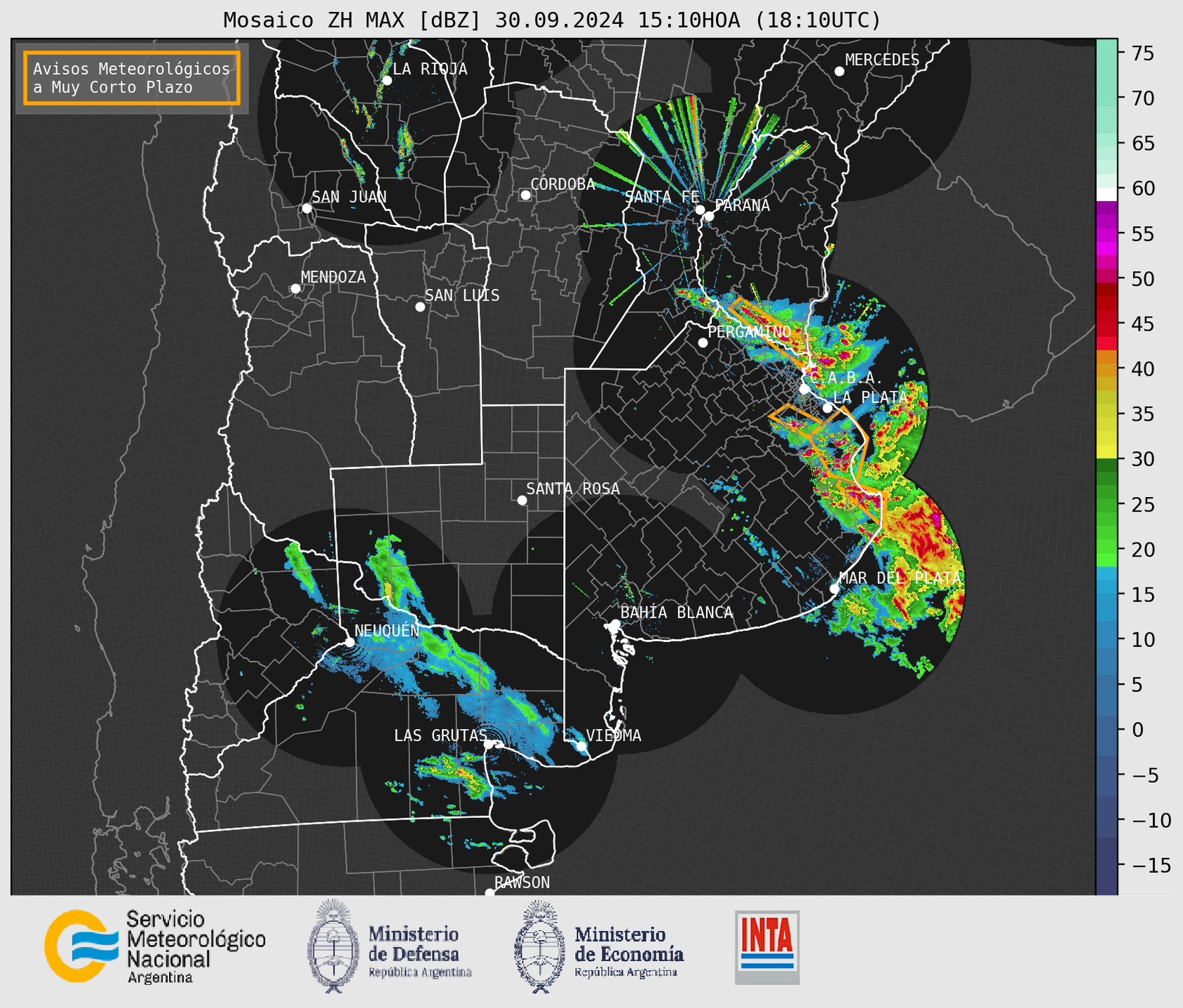Click the La Rioja city marker dot
The width and height of the screenshot is (1183, 1008).
click(386, 81)
